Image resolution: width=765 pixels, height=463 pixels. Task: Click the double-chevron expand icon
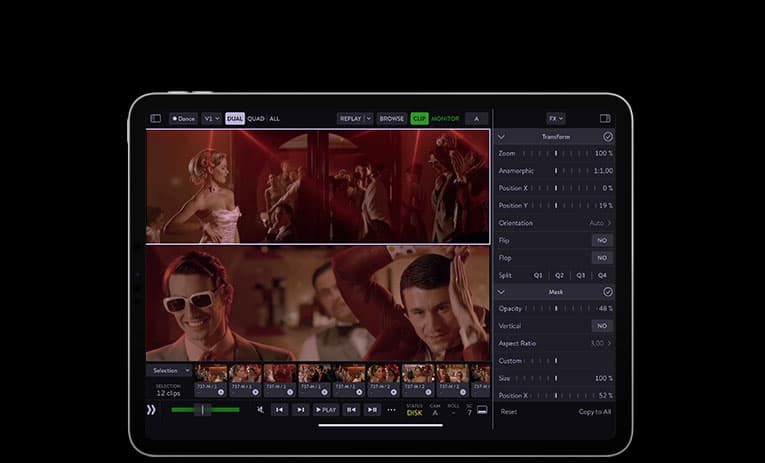click(x=151, y=410)
